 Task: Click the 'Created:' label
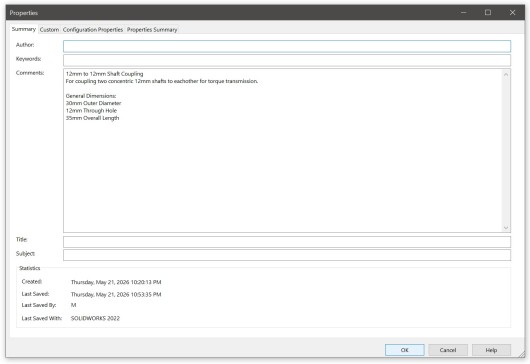pos(32,281)
